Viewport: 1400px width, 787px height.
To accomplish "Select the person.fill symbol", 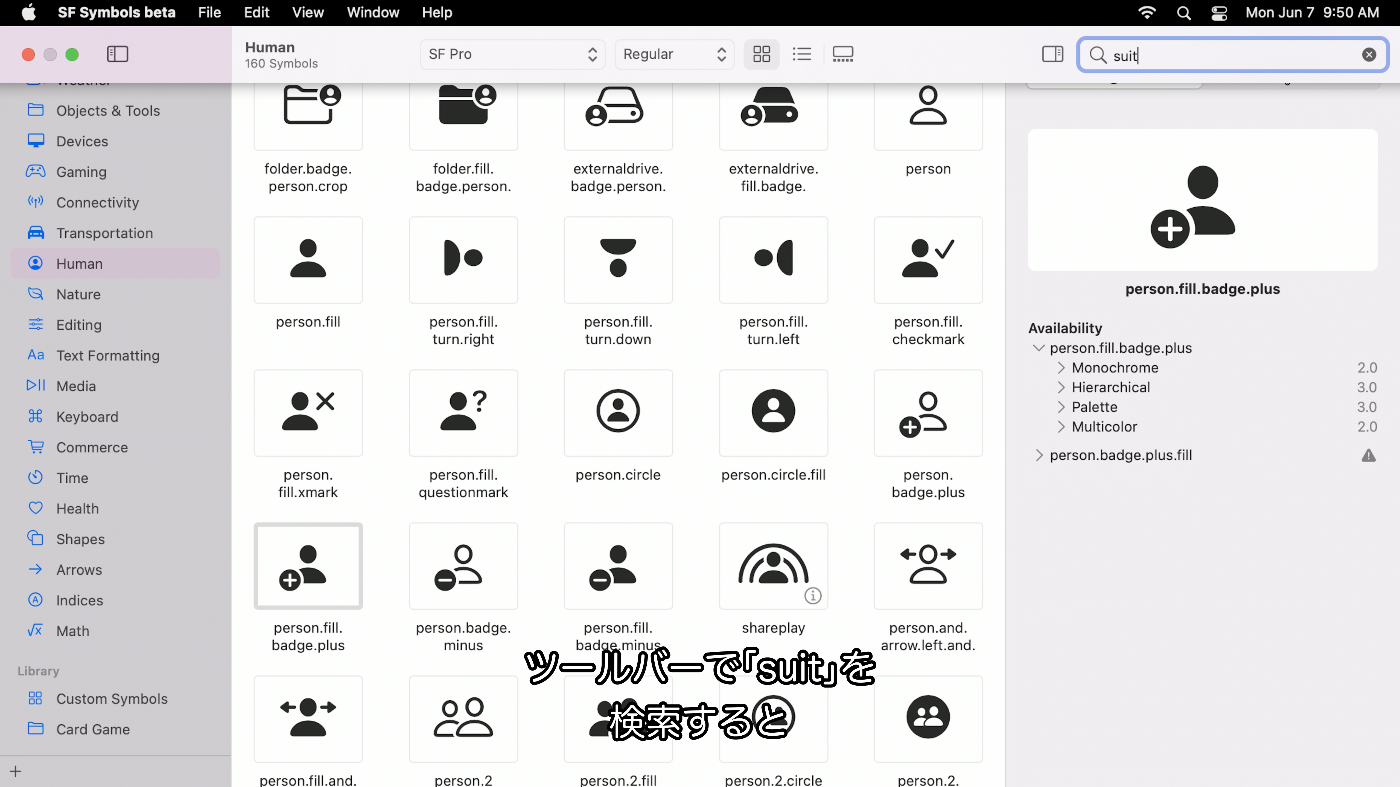I will click(x=308, y=260).
